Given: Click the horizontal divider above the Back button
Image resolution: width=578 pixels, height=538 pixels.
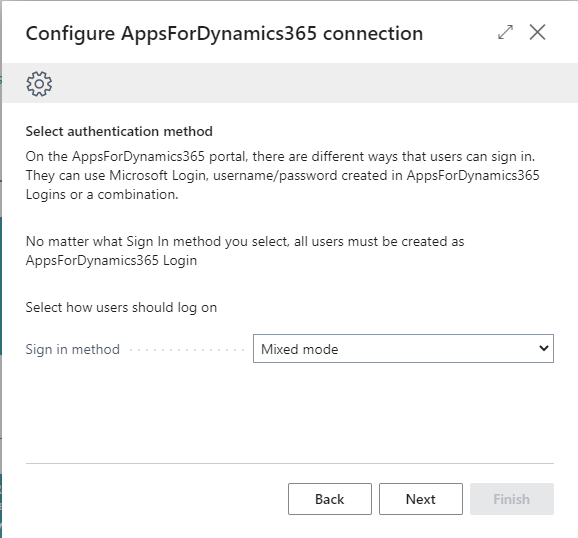Looking at the screenshot, I should 290,463.
